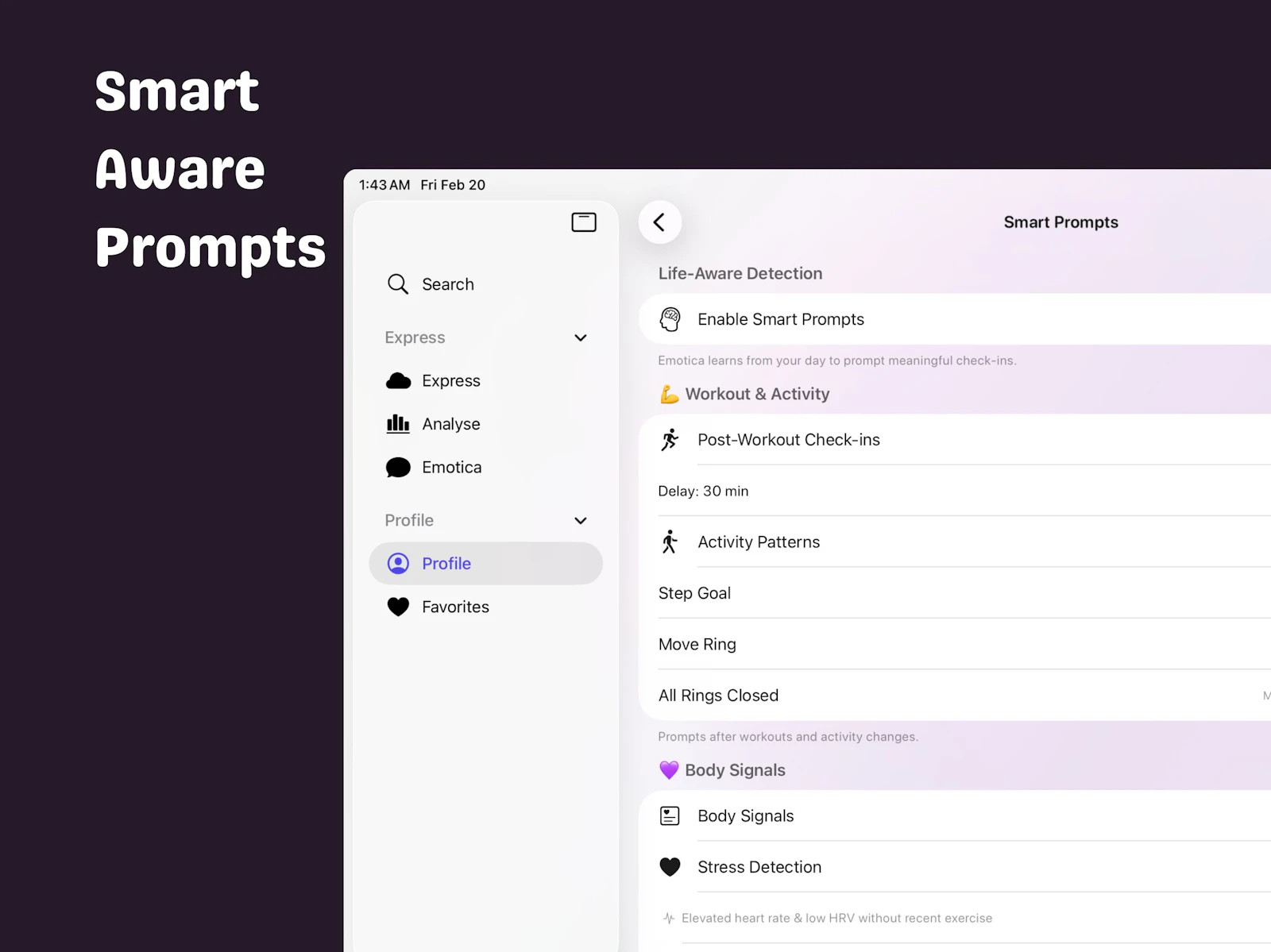Select the Post-Workout Check-ins row

coord(955,440)
